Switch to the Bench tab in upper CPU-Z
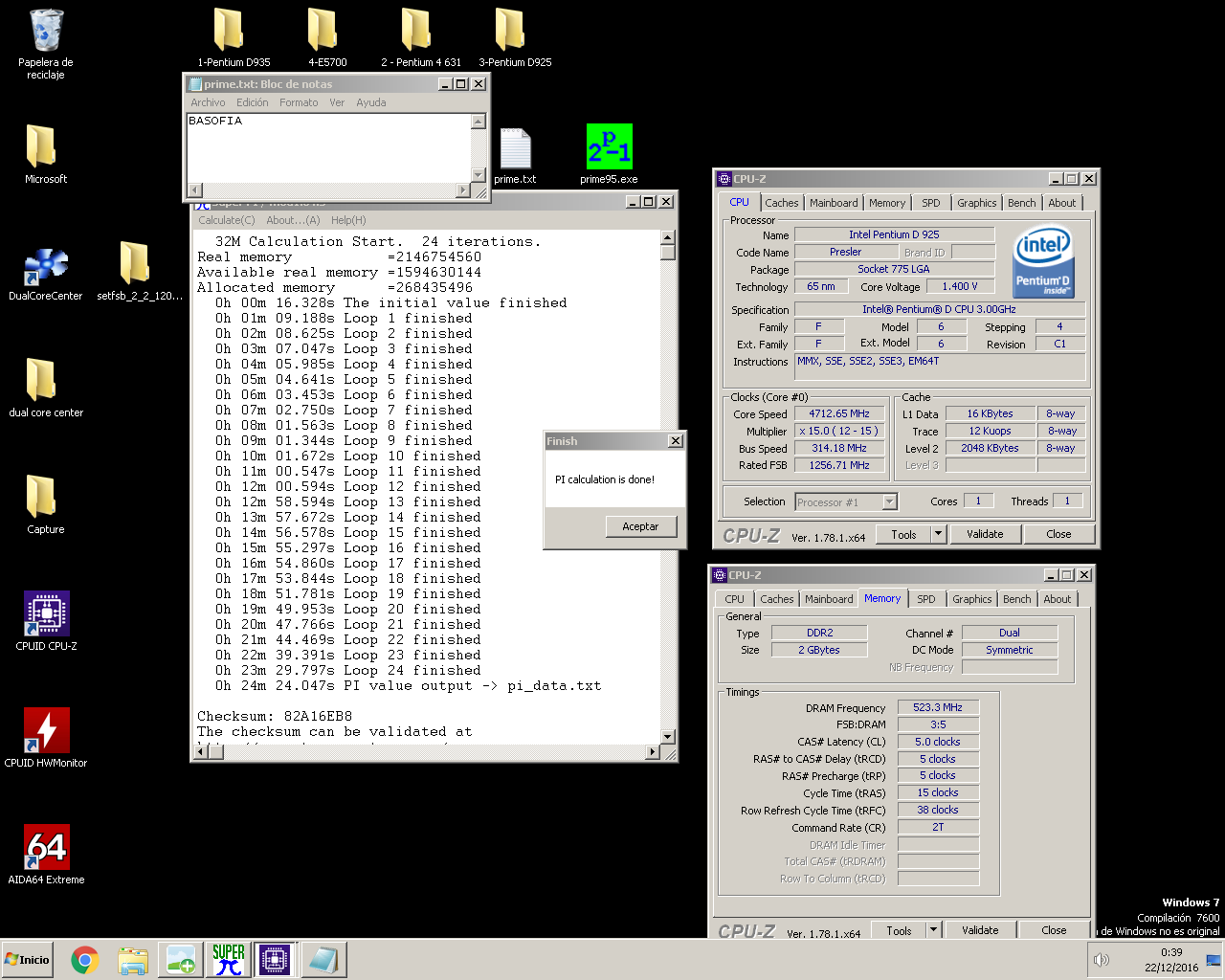The image size is (1225, 980). (x=1022, y=203)
